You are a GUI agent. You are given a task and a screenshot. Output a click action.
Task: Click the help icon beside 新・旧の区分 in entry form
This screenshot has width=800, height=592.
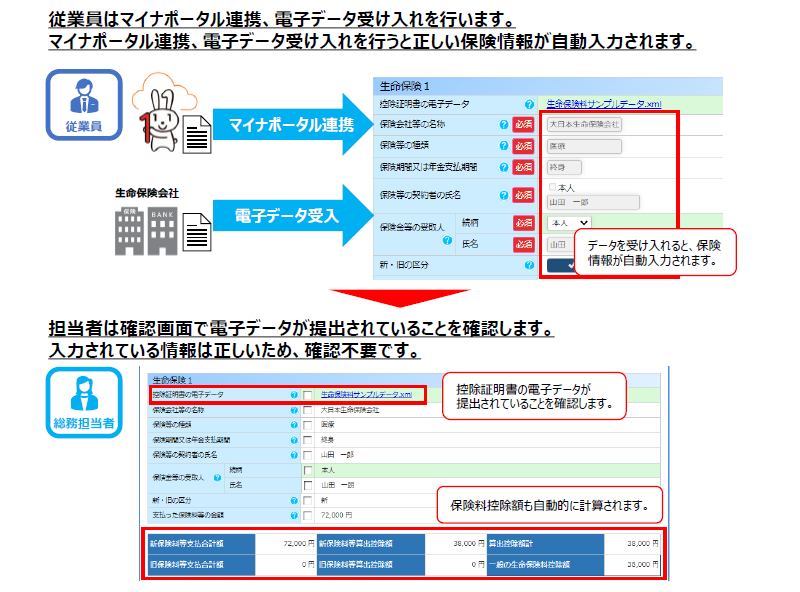[x=529, y=265]
